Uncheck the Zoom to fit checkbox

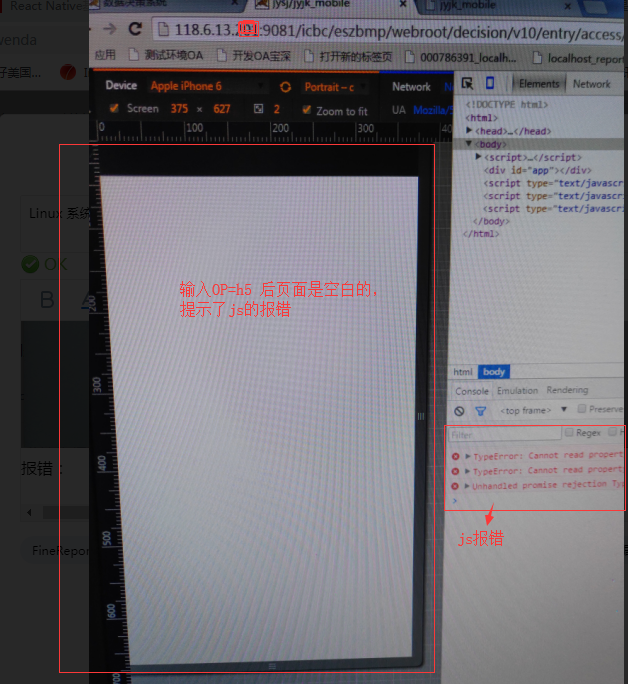point(307,109)
